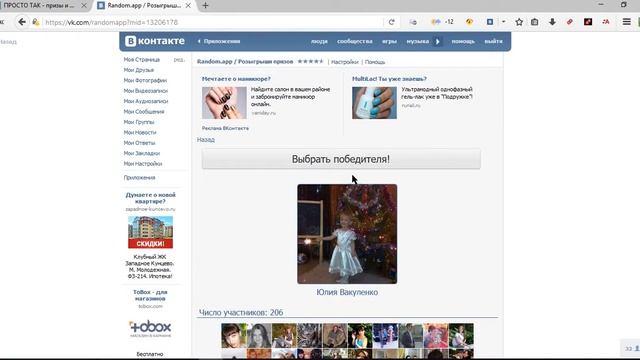640x360 pixels.
Task: Open the browser hamburger menu
Action: pos(627,22)
